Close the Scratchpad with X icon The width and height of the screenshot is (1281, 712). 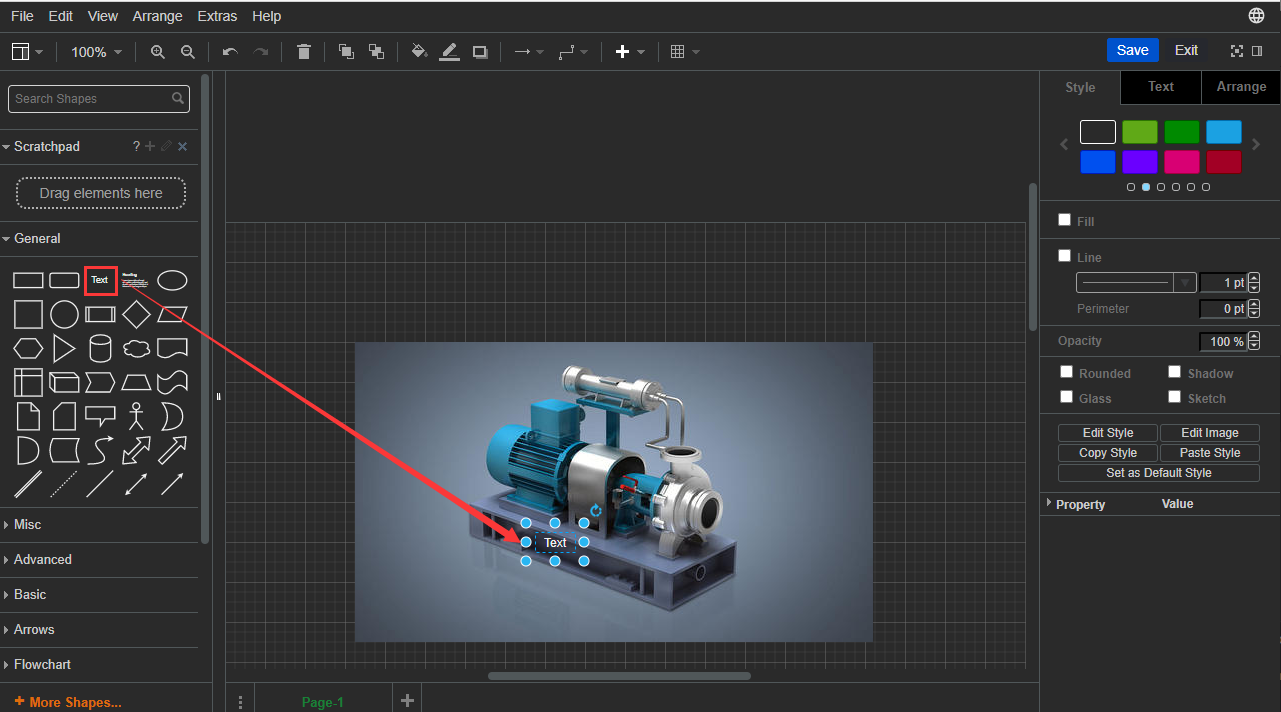[x=182, y=147]
